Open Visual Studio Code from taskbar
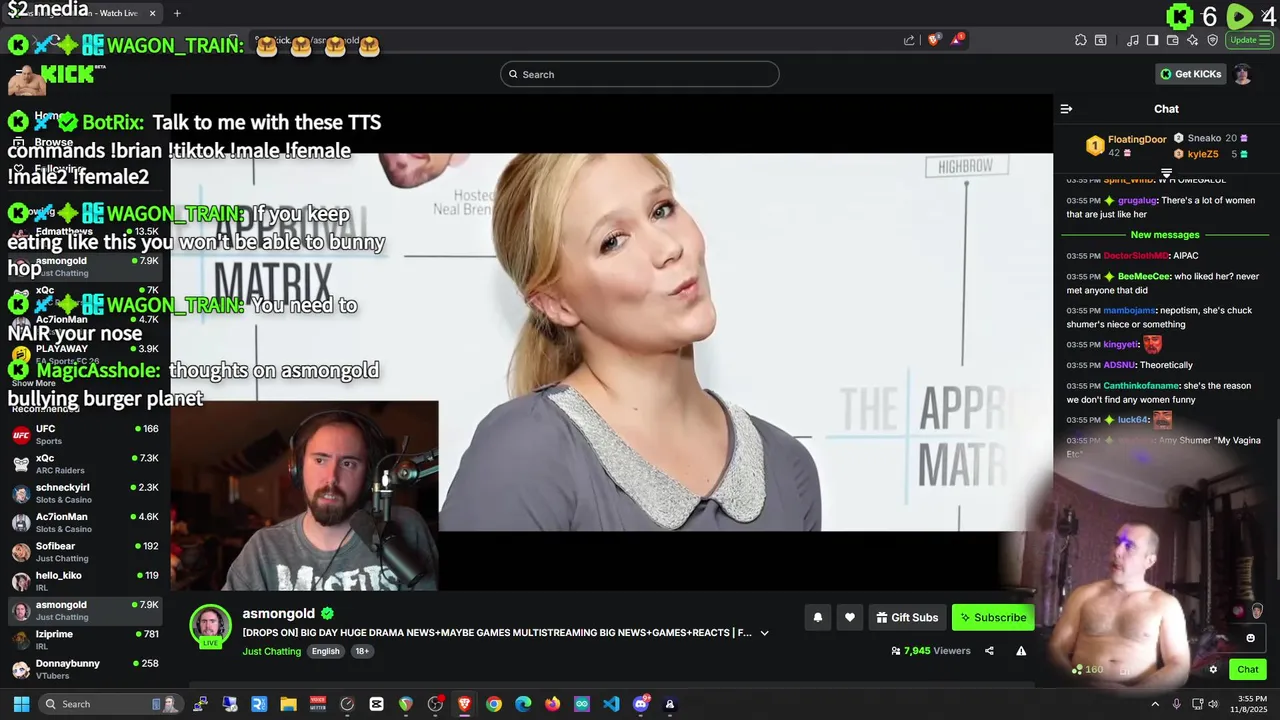 pyautogui.click(x=611, y=704)
